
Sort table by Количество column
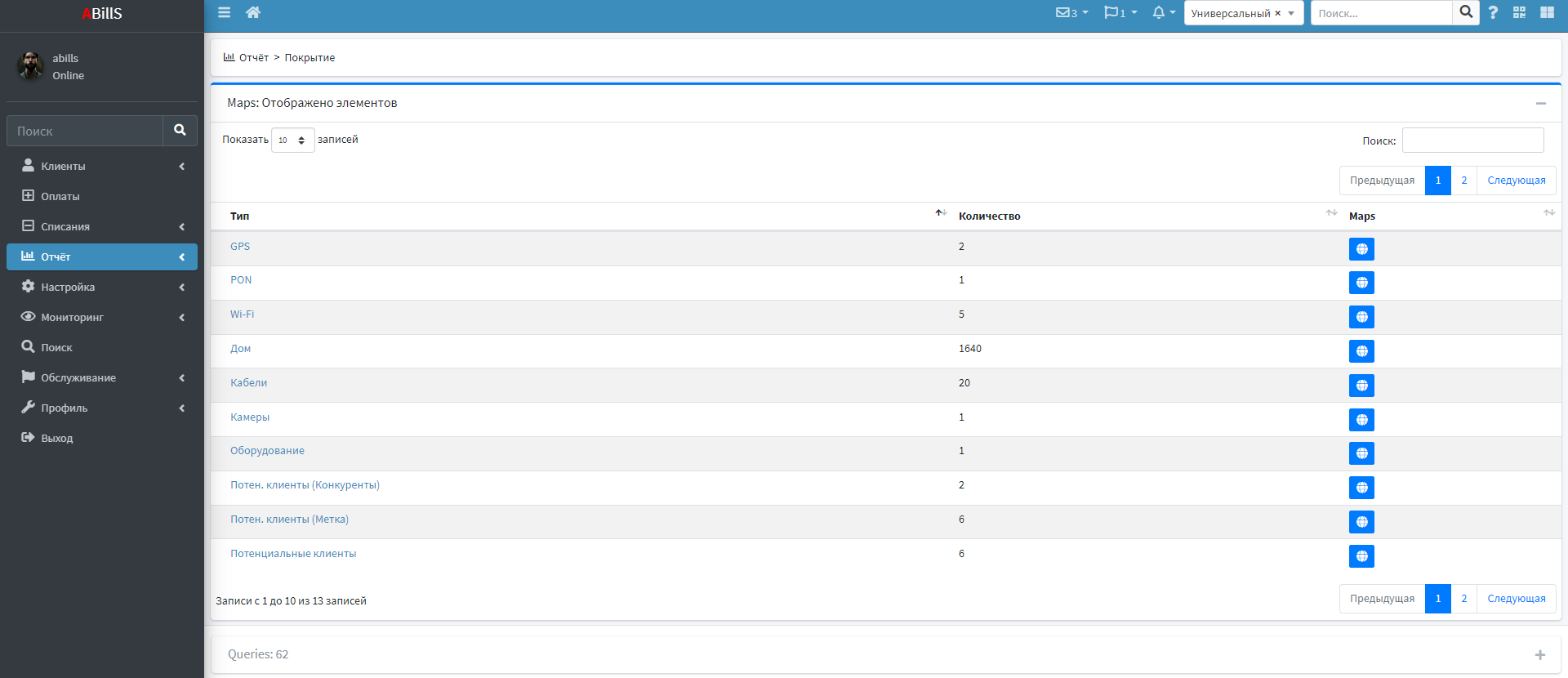tap(989, 216)
